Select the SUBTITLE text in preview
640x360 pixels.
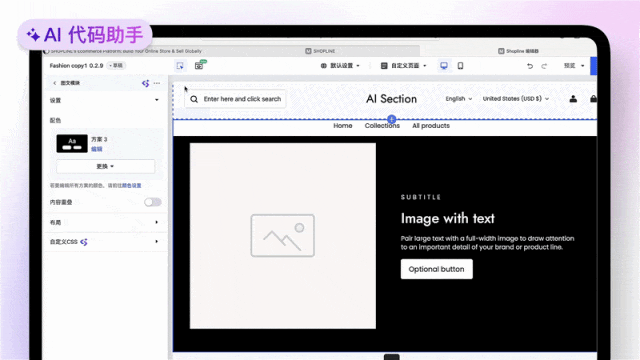421,197
